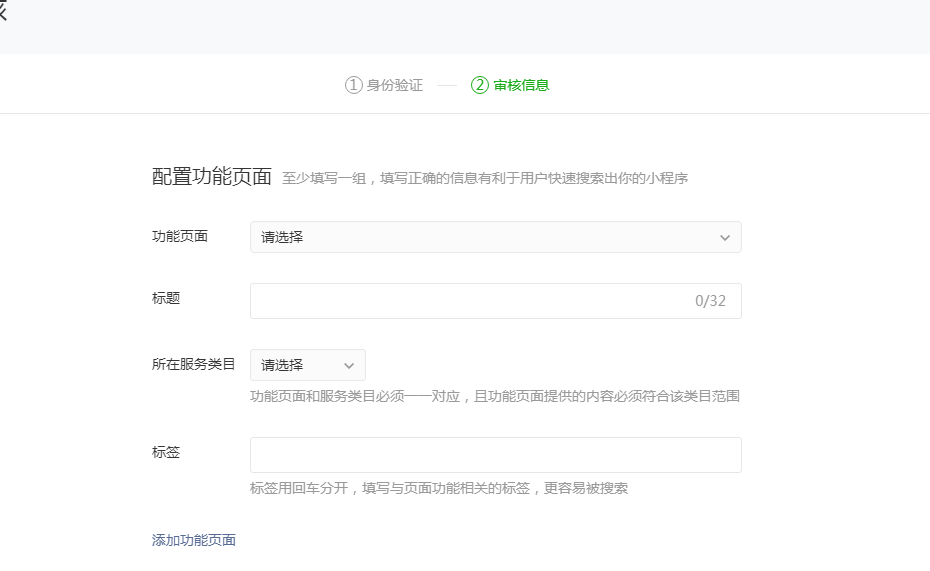Image resolution: width=930 pixels, height=571 pixels.
Task: Click the step 2 green circled number icon
Action: [x=480, y=85]
